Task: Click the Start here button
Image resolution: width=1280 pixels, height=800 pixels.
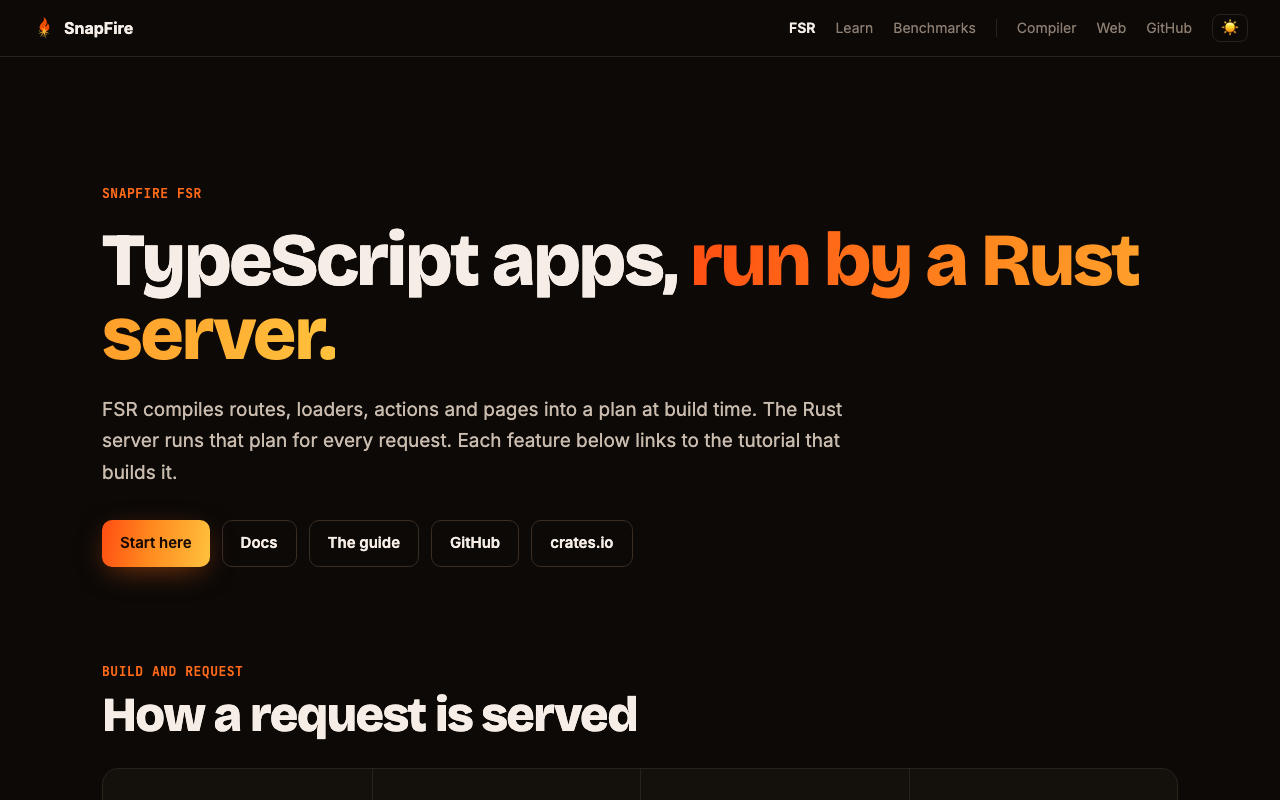Action: pos(156,543)
